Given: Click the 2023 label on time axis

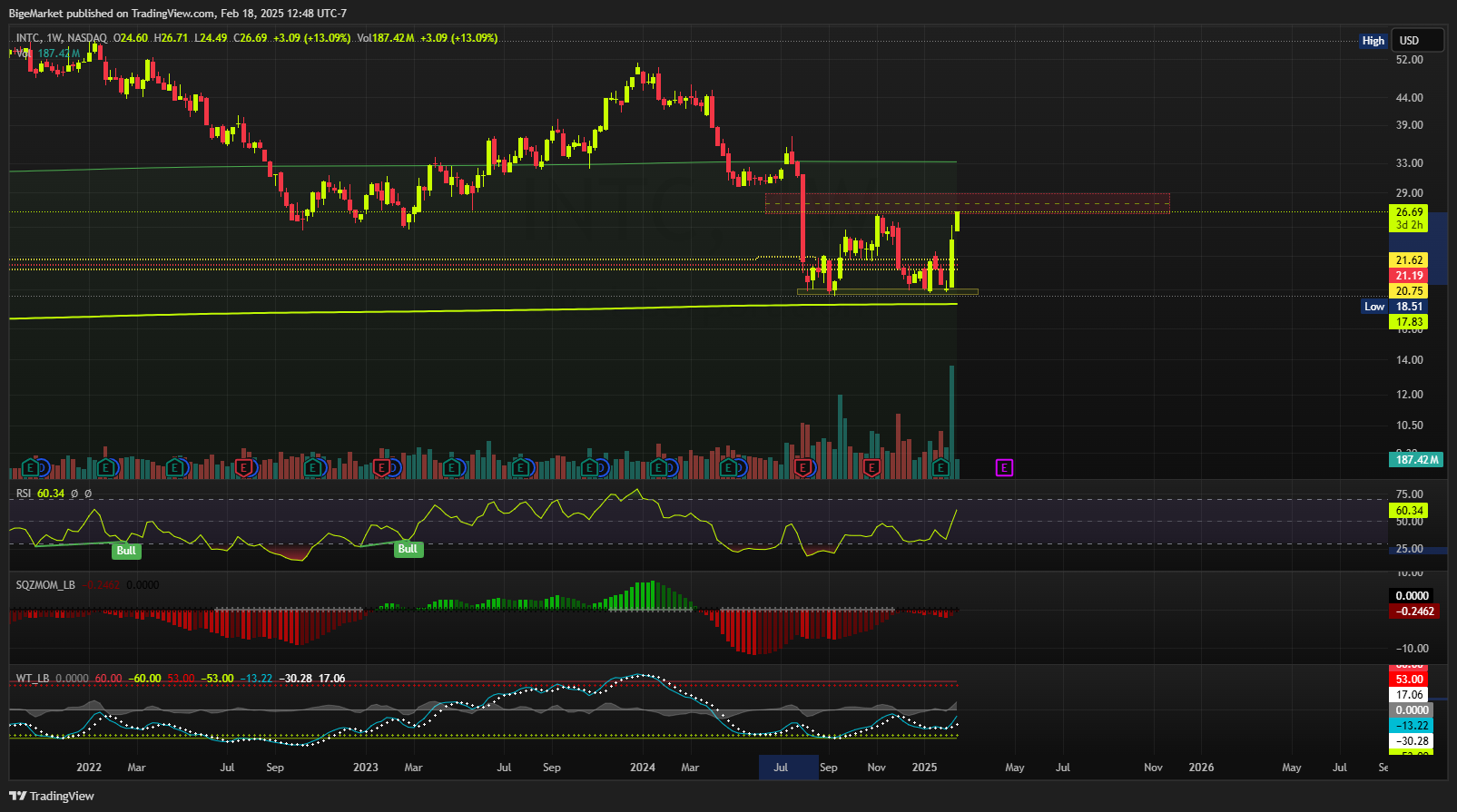Looking at the screenshot, I should pyautogui.click(x=366, y=768).
